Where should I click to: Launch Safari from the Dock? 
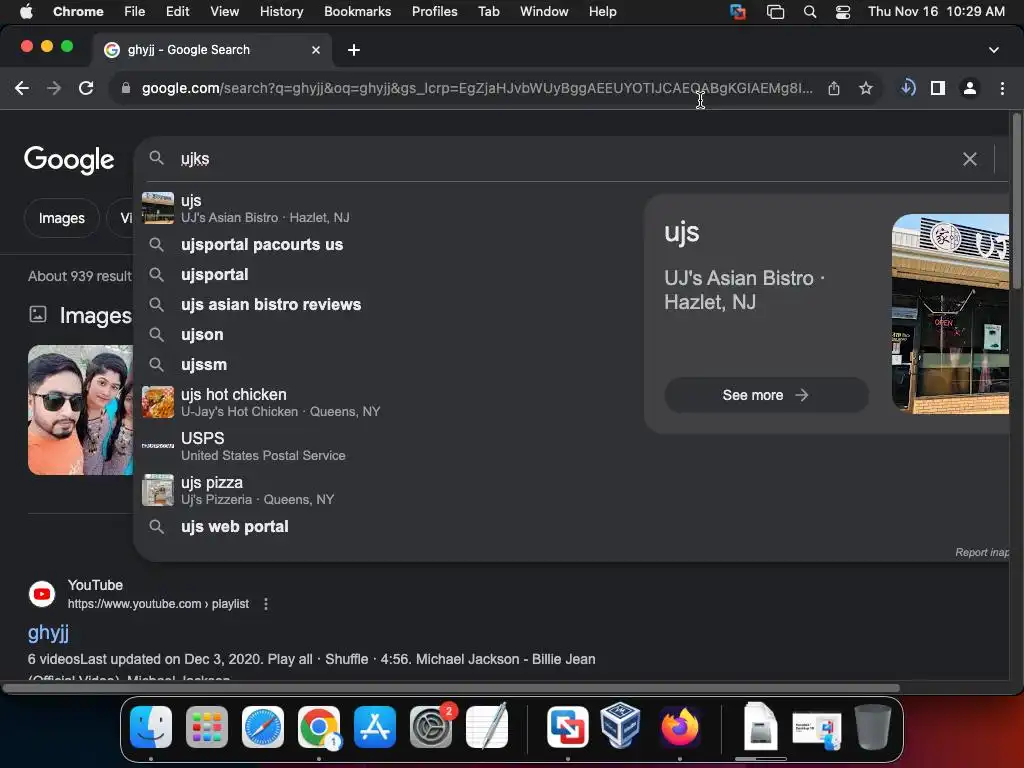(x=263, y=727)
